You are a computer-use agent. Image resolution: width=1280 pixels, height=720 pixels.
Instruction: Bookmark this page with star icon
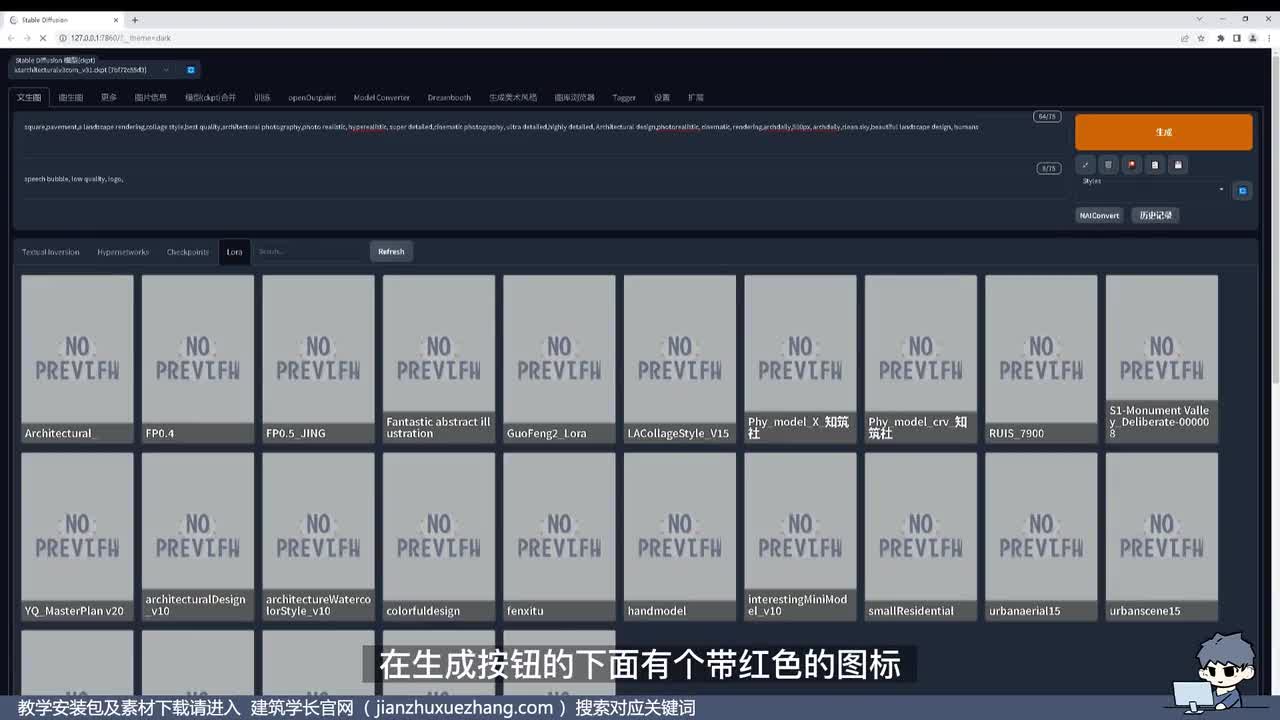1201,38
